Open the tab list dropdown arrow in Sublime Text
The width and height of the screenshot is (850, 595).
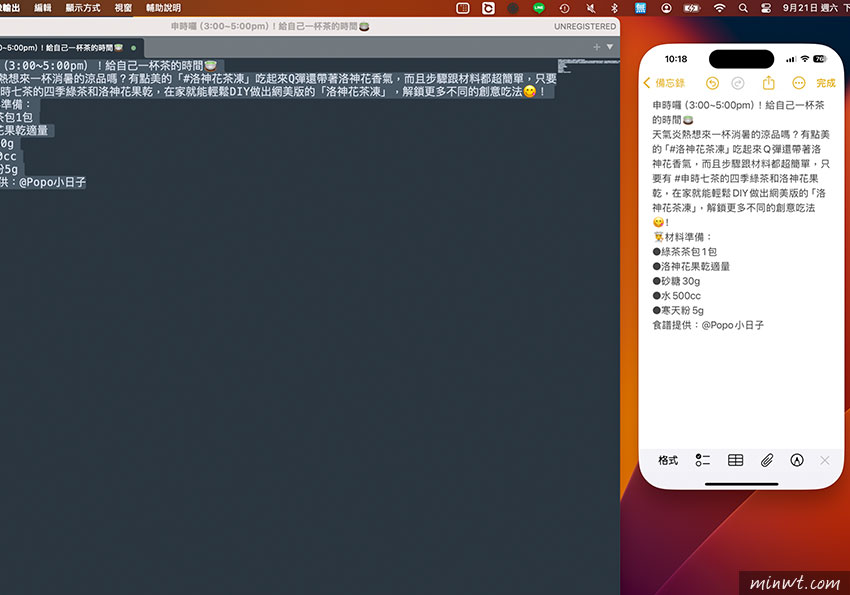(x=610, y=47)
